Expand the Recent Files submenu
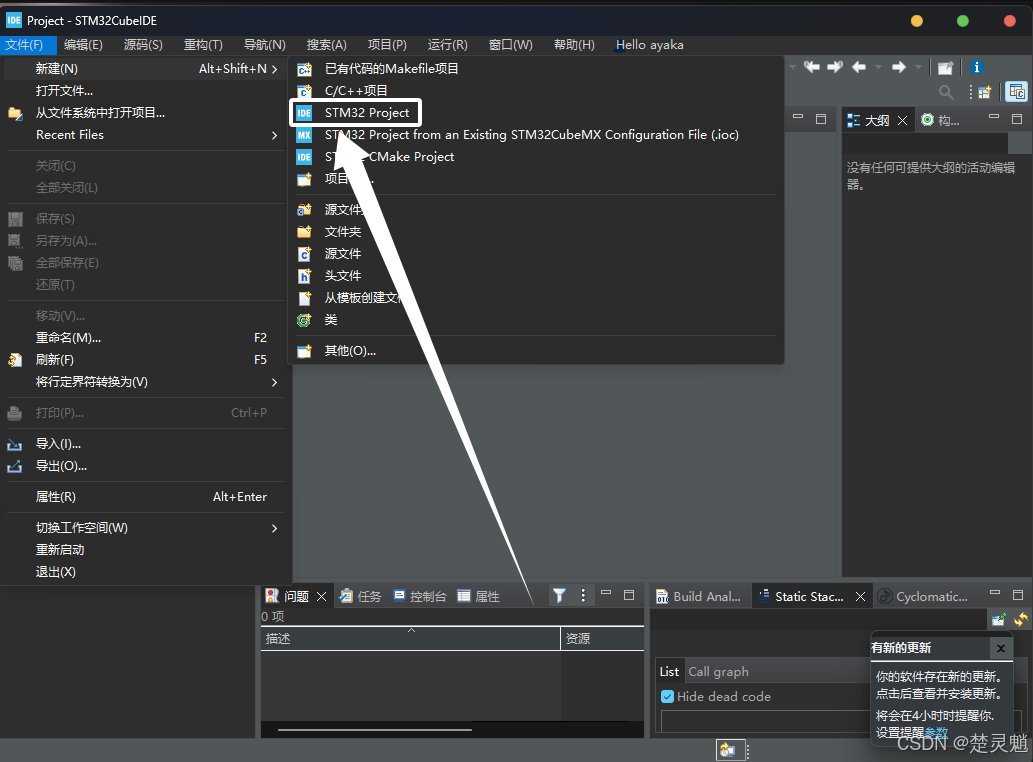The image size is (1033, 762). (x=275, y=135)
